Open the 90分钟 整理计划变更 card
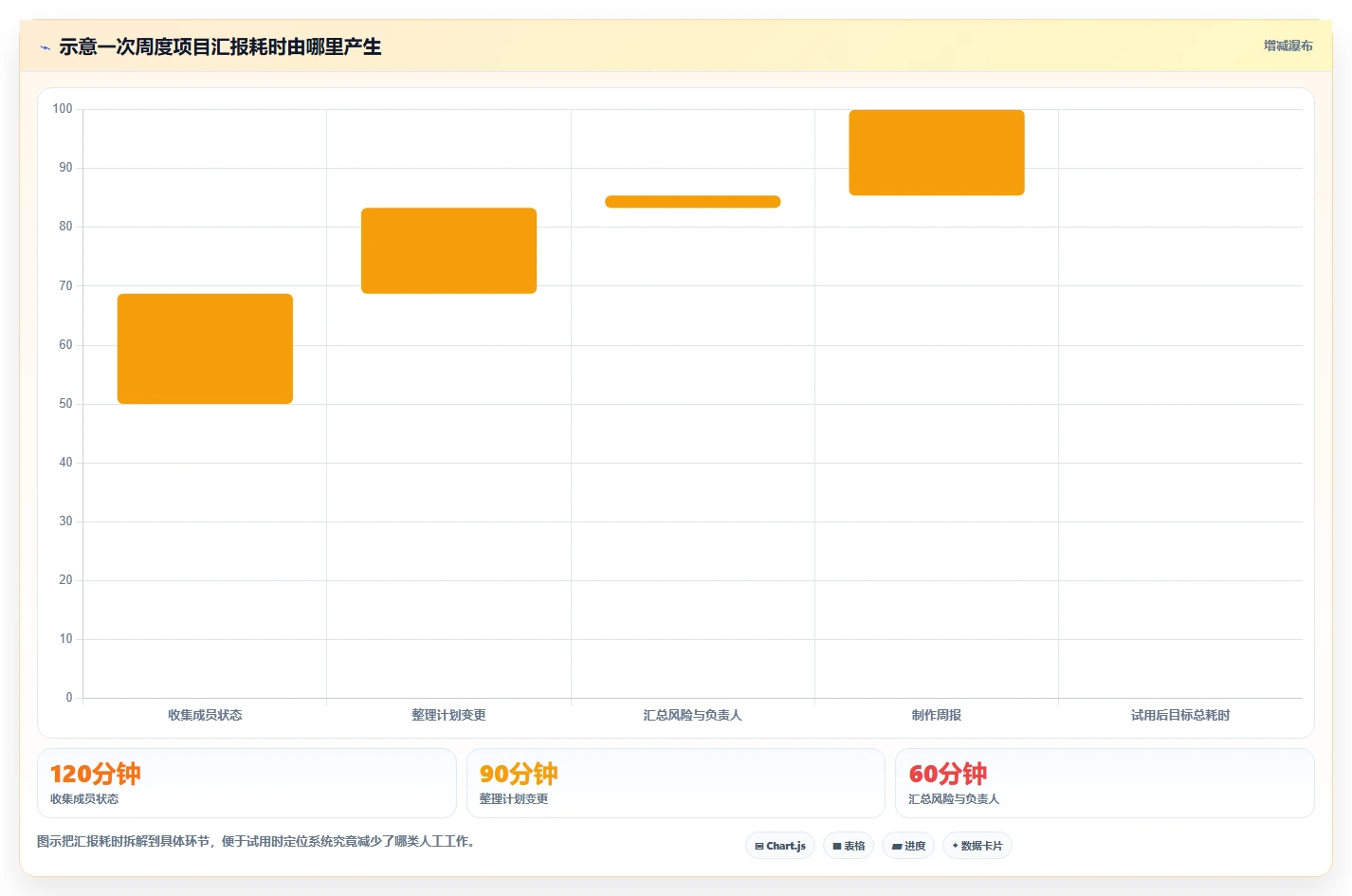 [x=675, y=783]
